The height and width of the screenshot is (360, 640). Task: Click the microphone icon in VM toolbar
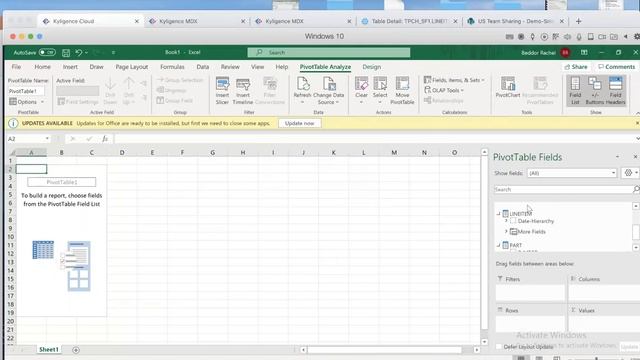[x=579, y=37]
